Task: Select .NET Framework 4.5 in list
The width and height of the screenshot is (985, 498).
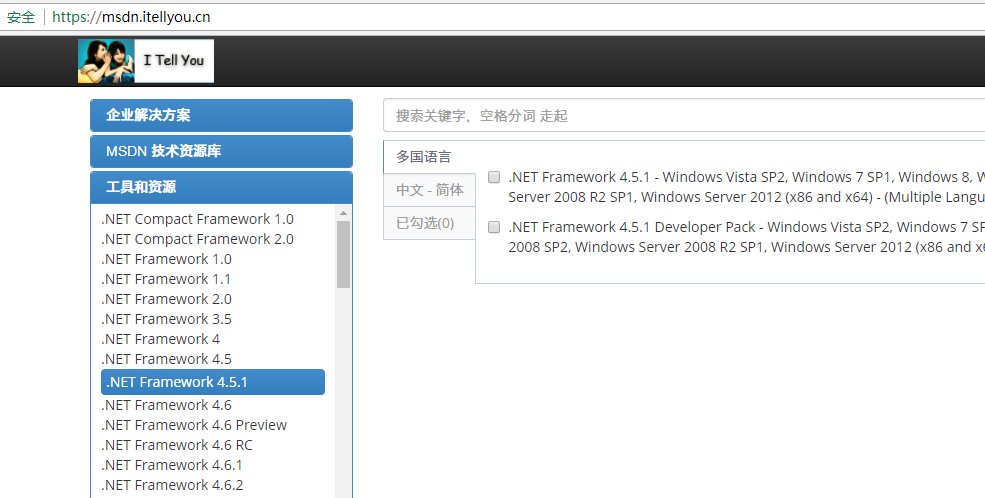Action: 166,360
